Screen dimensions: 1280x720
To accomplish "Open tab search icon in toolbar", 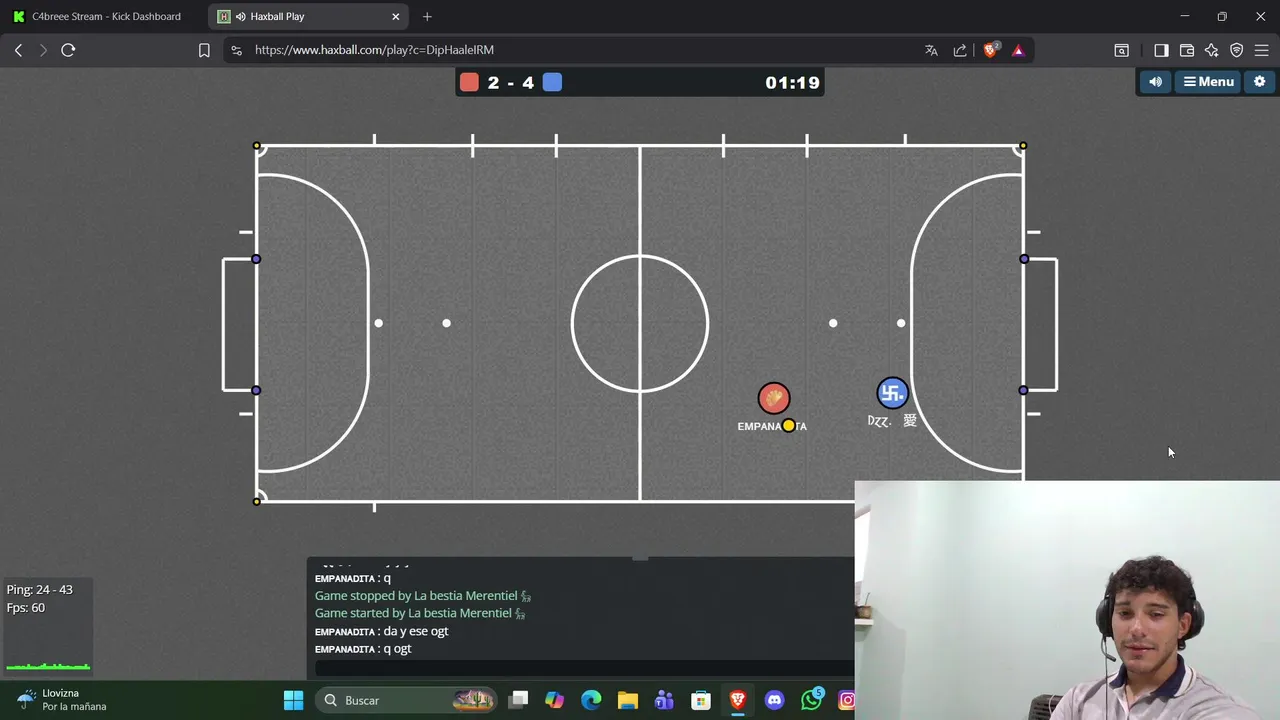I will [1121, 50].
